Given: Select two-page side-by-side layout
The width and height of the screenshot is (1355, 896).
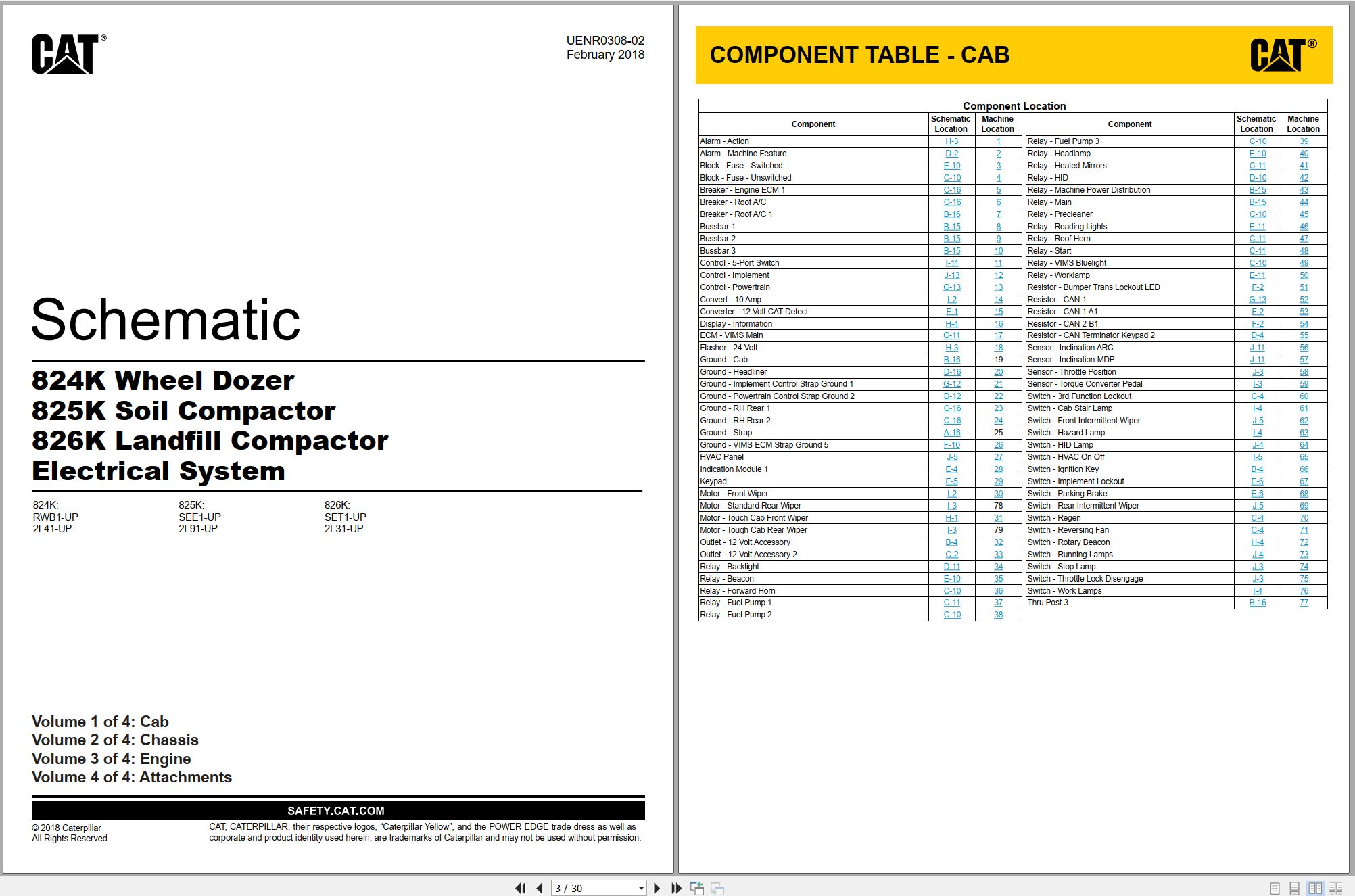Looking at the screenshot, I should 1315,888.
